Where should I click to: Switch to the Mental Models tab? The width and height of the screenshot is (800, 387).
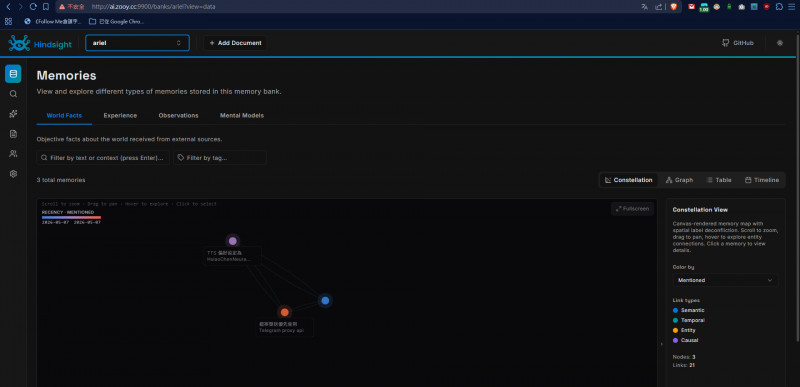pyautogui.click(x=242, y=115)
